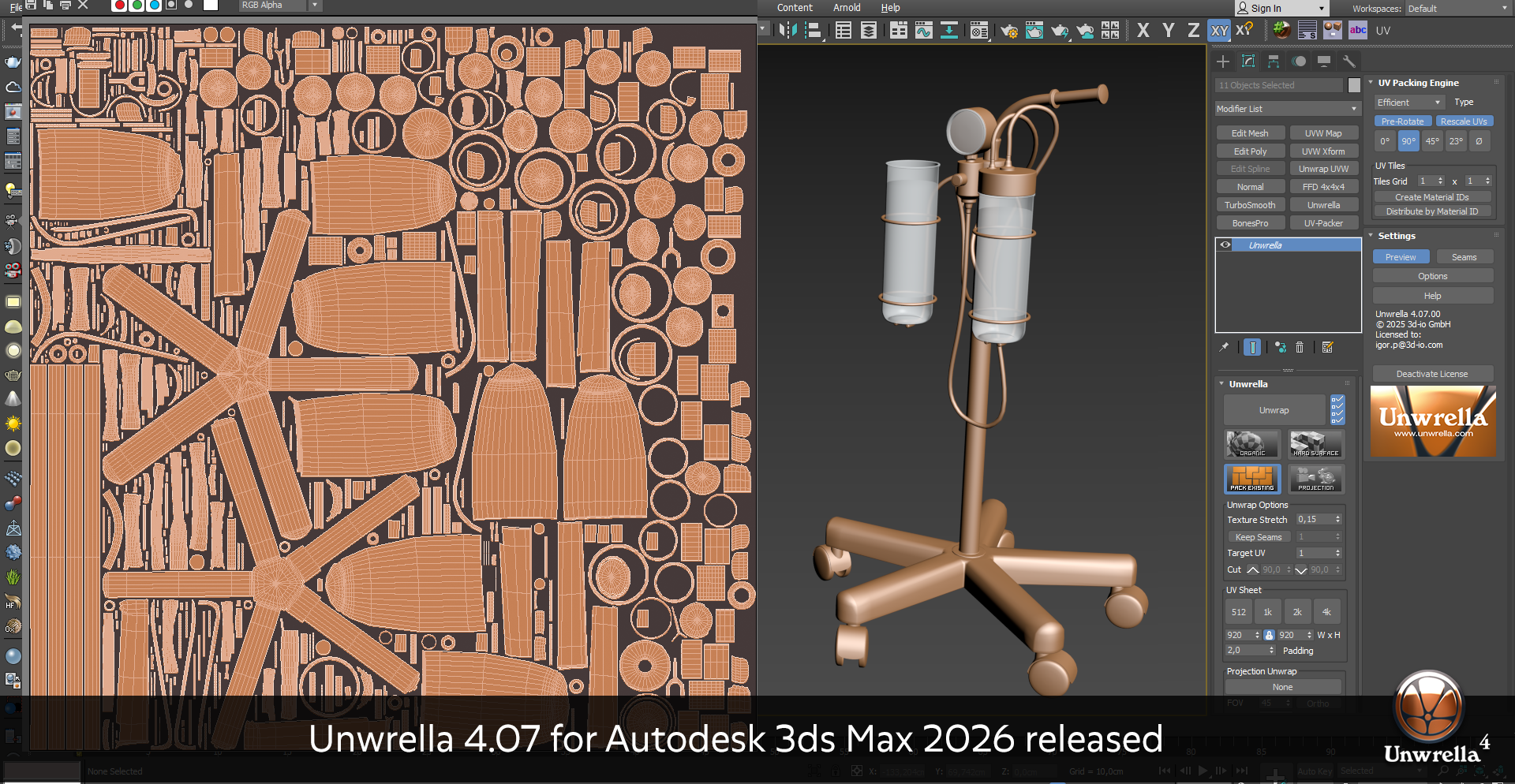Image resolution: width=1515 pixels, height=784 pixels.
Task: Click the Mirror tool icon in toolbar
Action: point(787,31)
